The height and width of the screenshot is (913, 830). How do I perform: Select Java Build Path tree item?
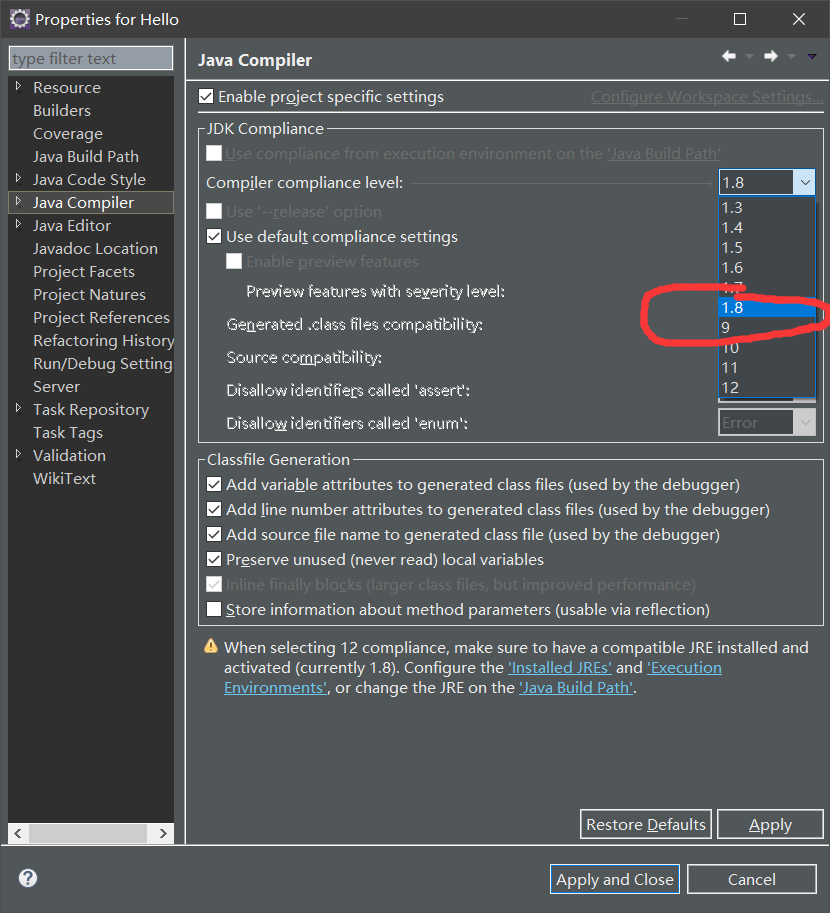point(86,156)
